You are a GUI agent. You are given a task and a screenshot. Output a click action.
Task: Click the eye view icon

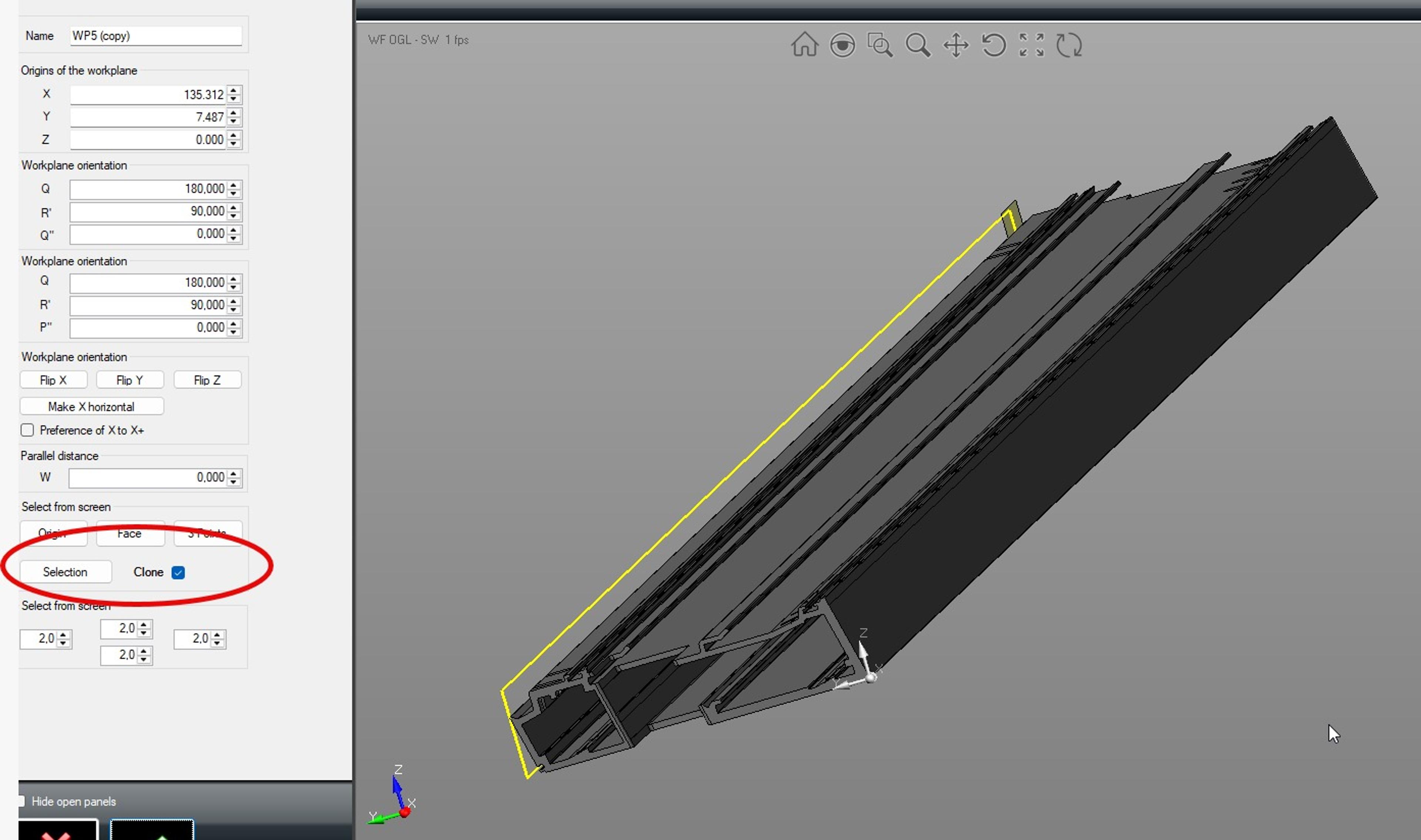tap(842, 45)
